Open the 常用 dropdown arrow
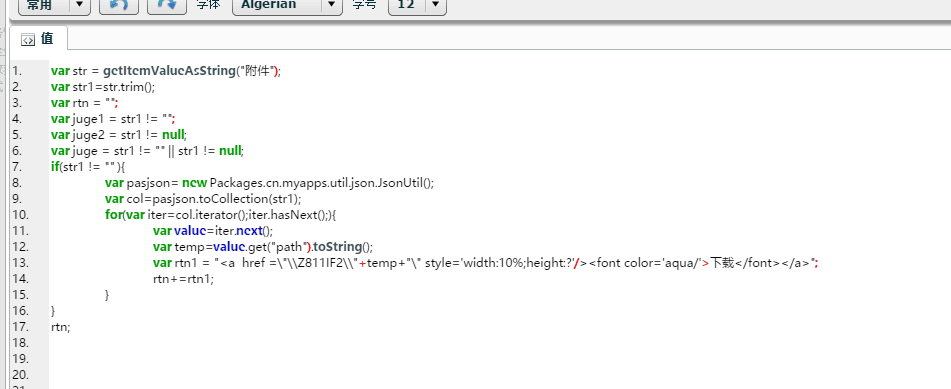This screenshot has height=389, width=951. click(79, 5)
